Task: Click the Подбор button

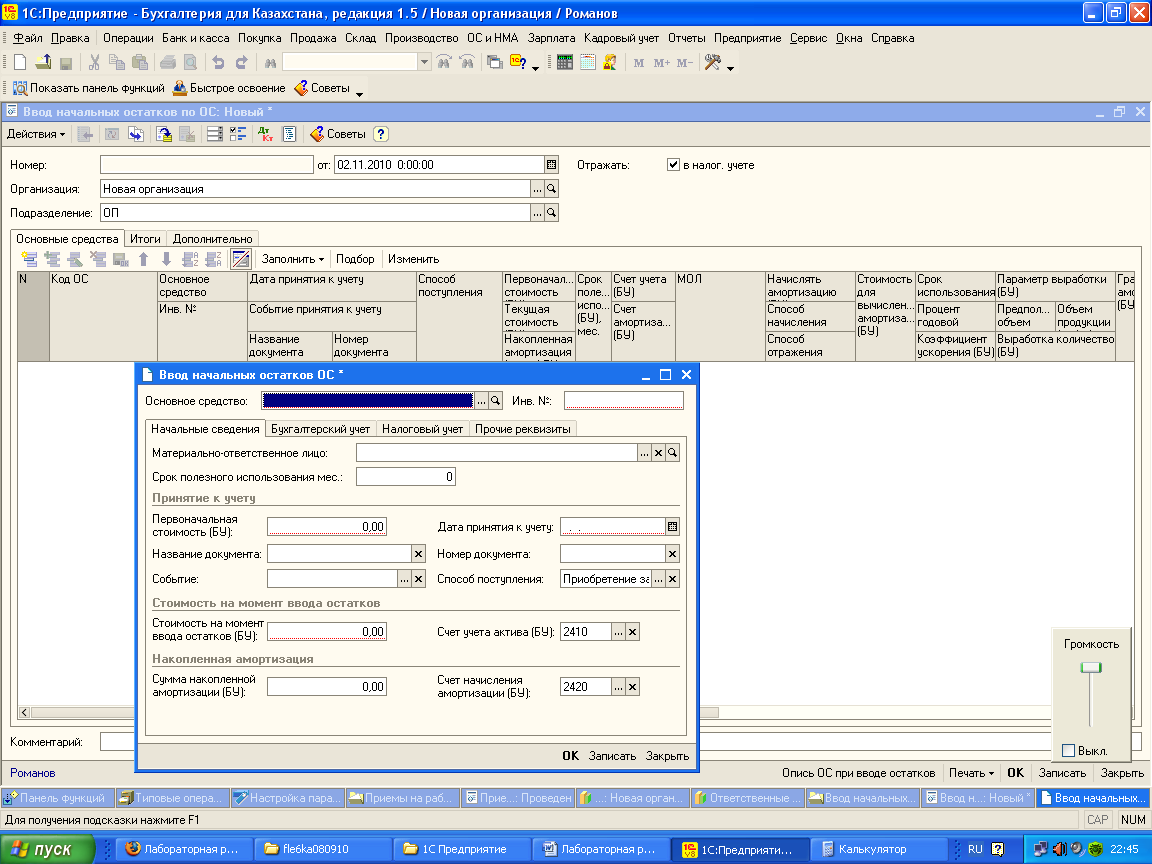Action: [x=355, y=259]
